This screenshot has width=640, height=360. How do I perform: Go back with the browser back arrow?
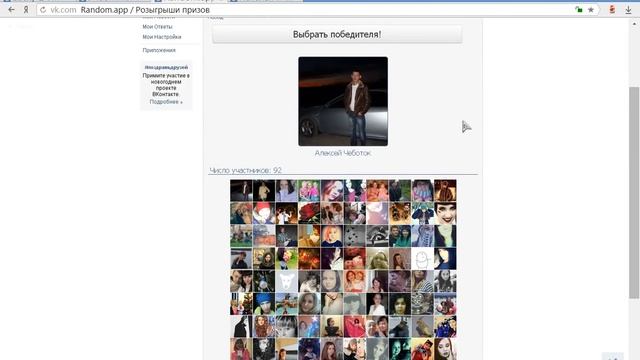pyautogui.click(x=11, y=9)
